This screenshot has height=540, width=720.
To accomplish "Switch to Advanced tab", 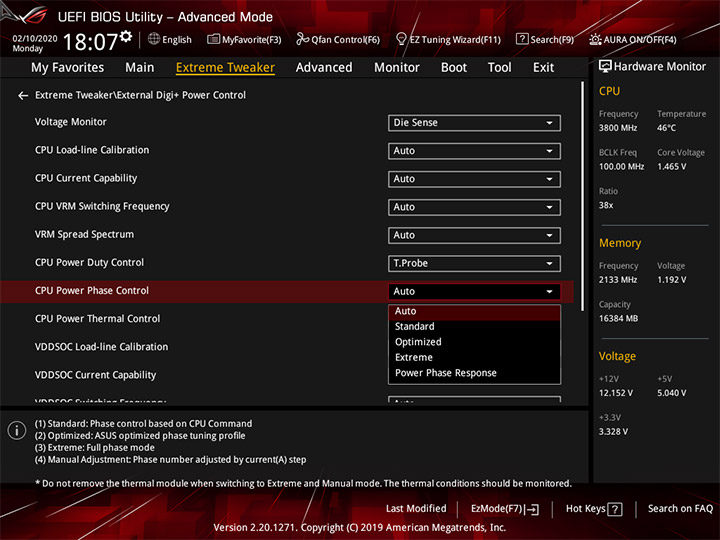I will (x=324, y=68).
